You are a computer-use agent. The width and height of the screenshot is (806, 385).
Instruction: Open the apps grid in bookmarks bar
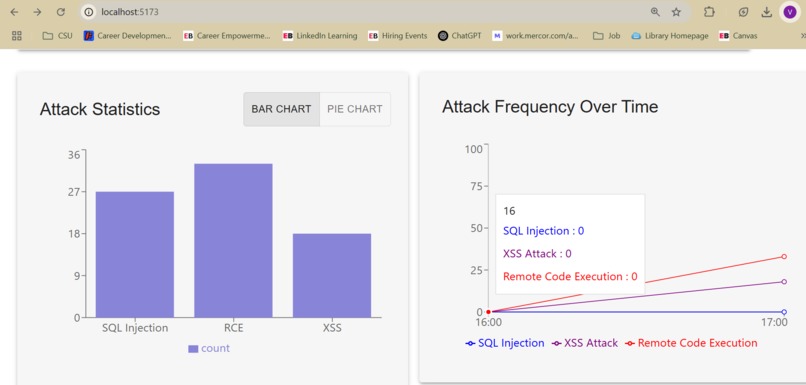(x=16, y=35)
